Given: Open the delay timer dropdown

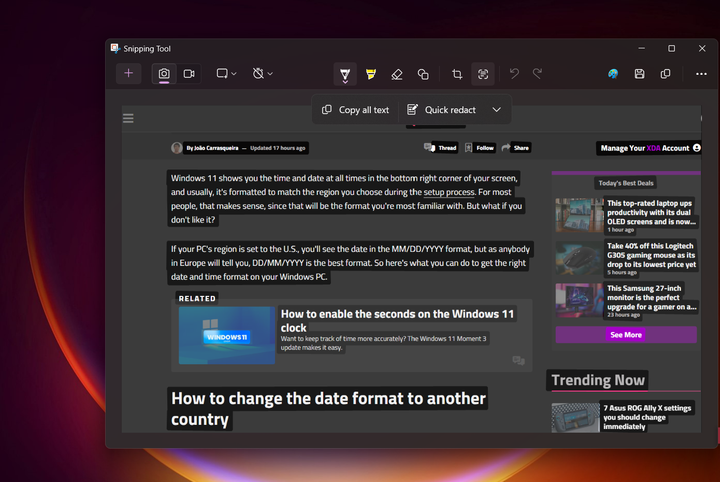Looking at the screenshot, I should [x=263, y=73].
